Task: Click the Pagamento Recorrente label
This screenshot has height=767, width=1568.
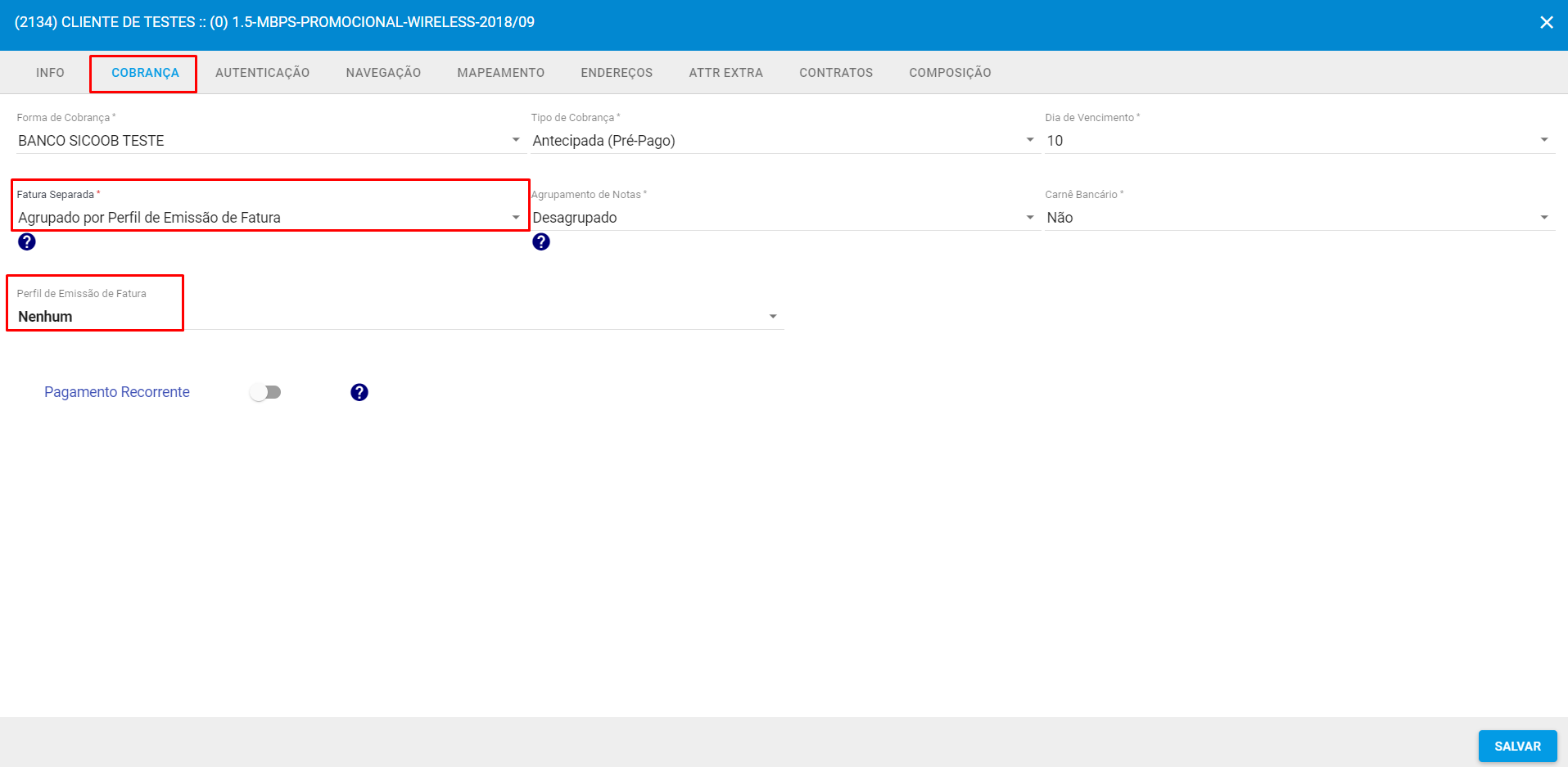Action: tap(117, 392)
